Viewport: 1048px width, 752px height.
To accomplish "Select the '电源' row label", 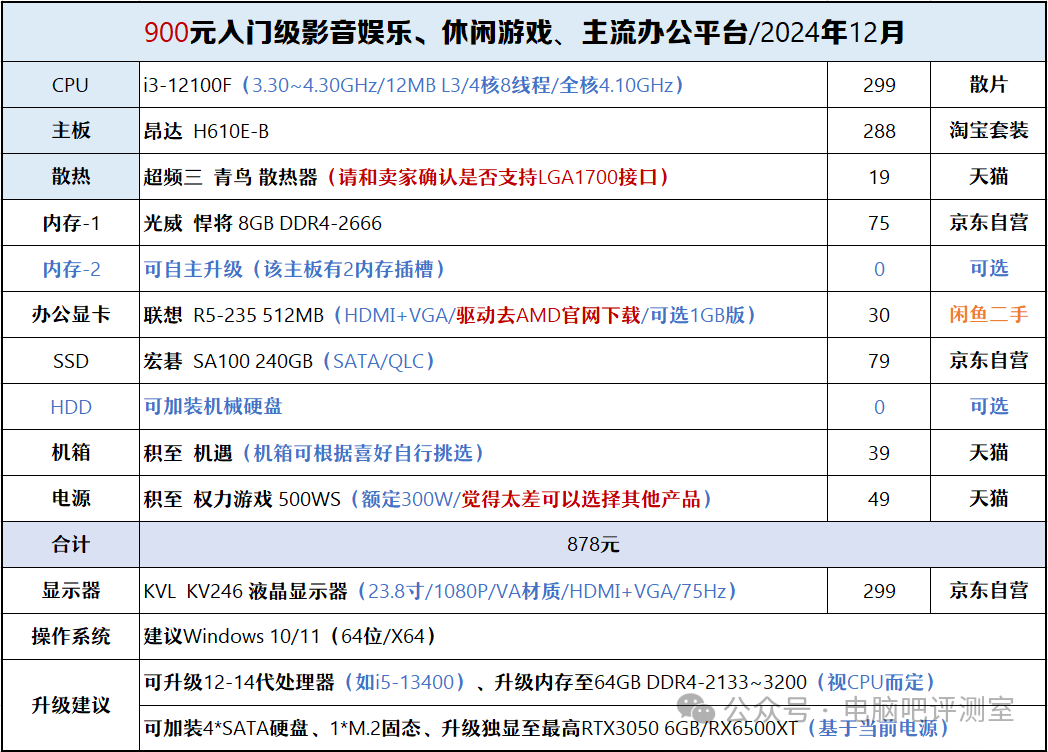I will (x=70, y=499).
